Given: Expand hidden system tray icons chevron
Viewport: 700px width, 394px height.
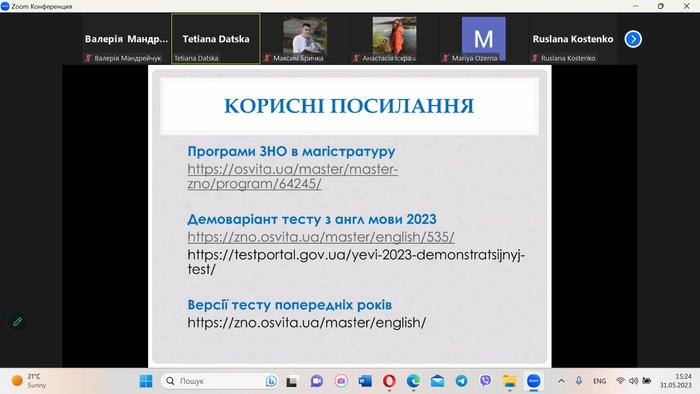Looking at the screenshot, I should pos(561,381).
